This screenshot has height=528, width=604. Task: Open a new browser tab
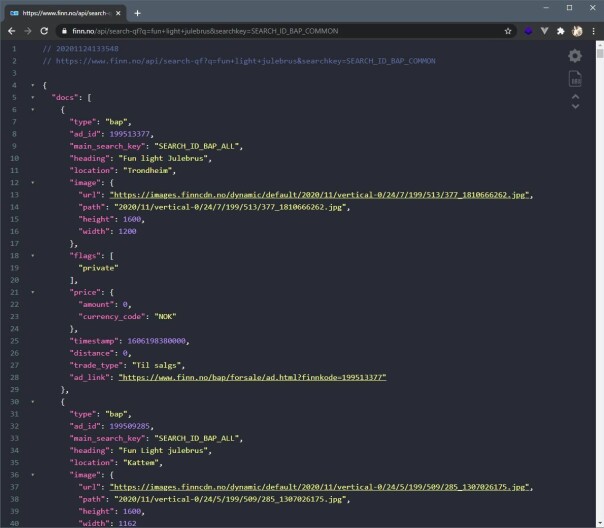(x=137, y=13)
